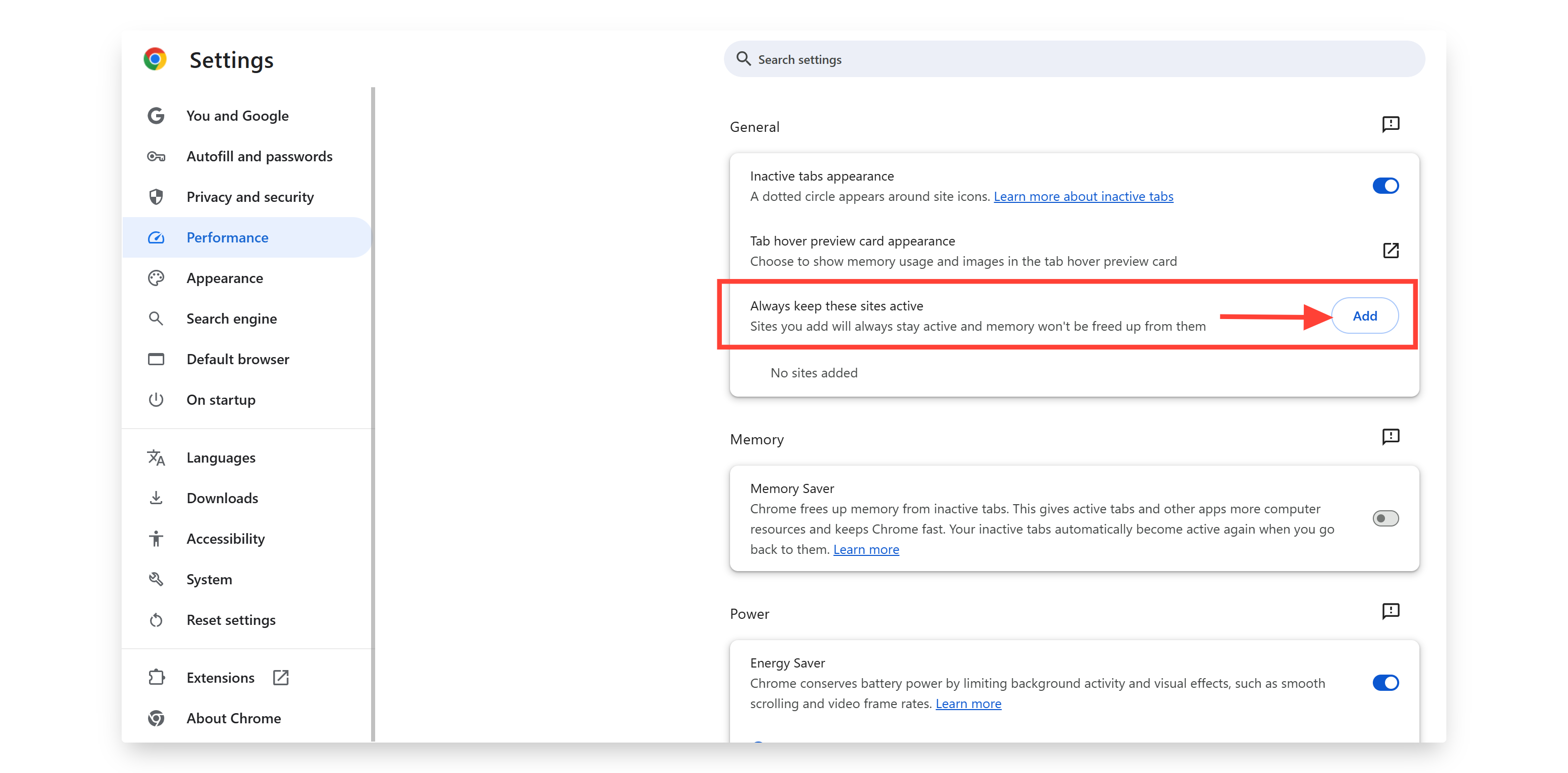Image resolution: width=1568 pixels, height=773 pixels.
Task: Click the wrench icon for System
Action: click(x=156, y=579)
